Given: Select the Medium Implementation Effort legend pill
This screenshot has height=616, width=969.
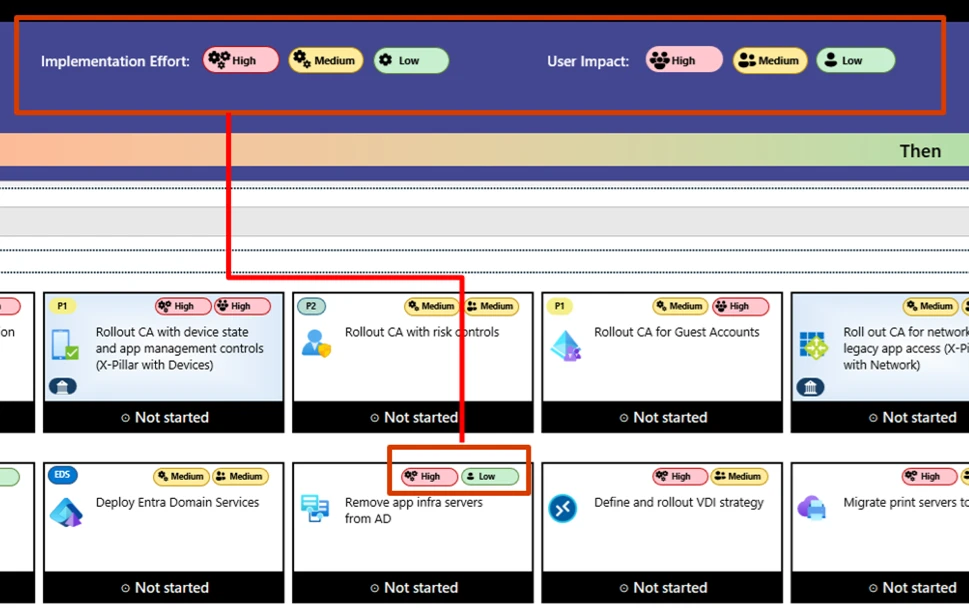Looking at the screenshot, I should tap(325, 60).
